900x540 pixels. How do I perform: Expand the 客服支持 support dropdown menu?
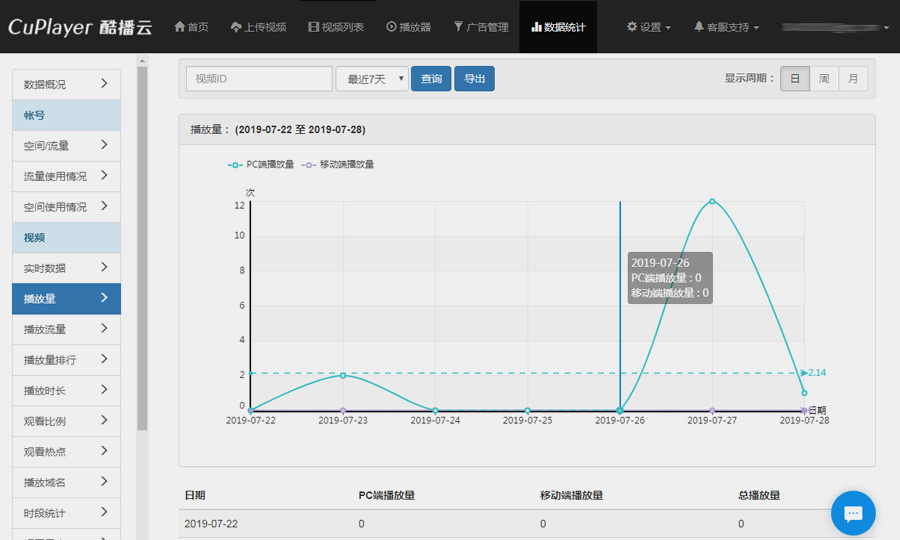click(726, 27)
